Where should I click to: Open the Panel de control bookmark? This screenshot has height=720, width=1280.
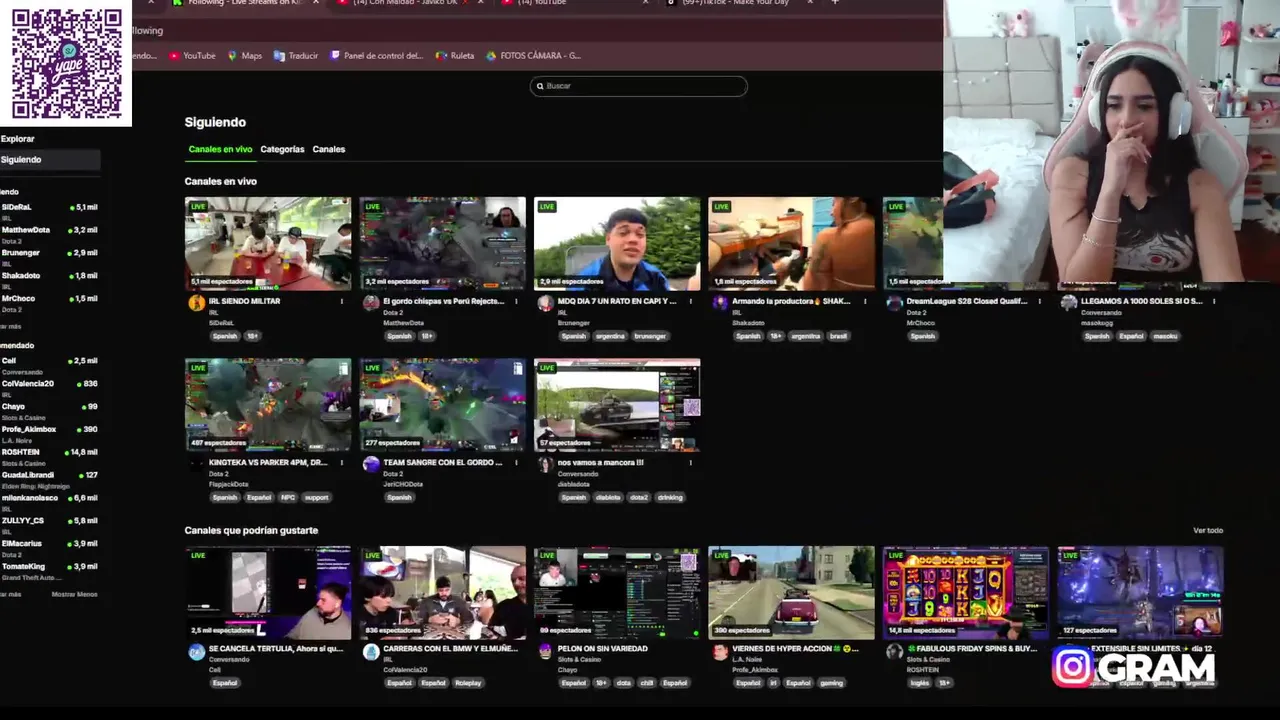(377, 56)
